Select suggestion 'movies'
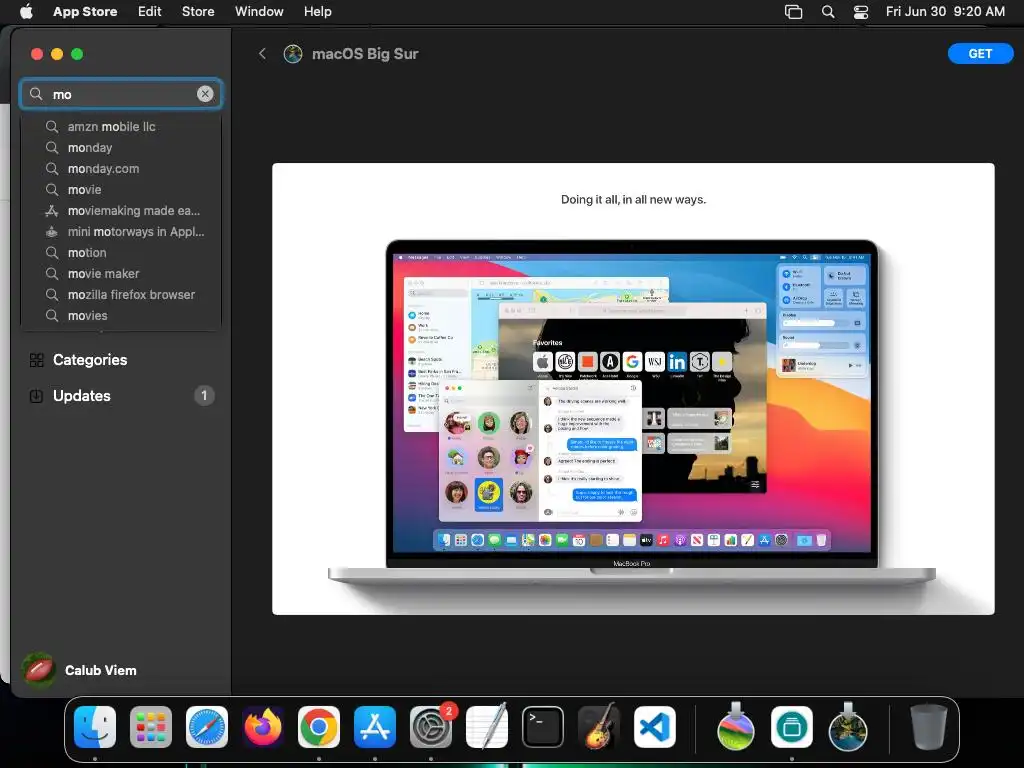The image size is (1024, 768). pyautogui.click(x=121, y=315)
